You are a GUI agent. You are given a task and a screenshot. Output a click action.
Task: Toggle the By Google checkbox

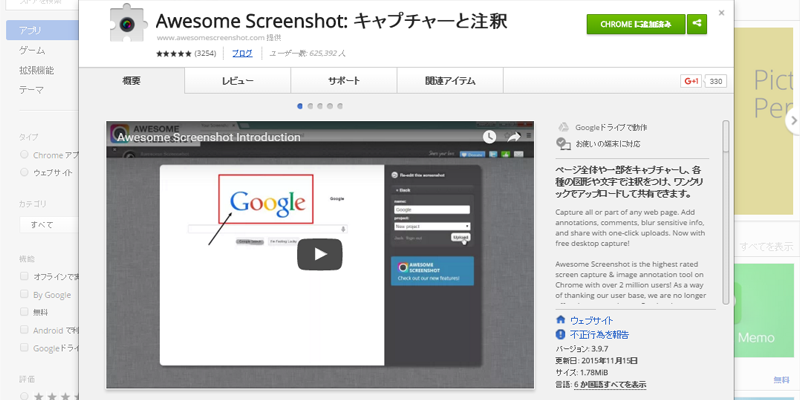(x=24, y=294)
